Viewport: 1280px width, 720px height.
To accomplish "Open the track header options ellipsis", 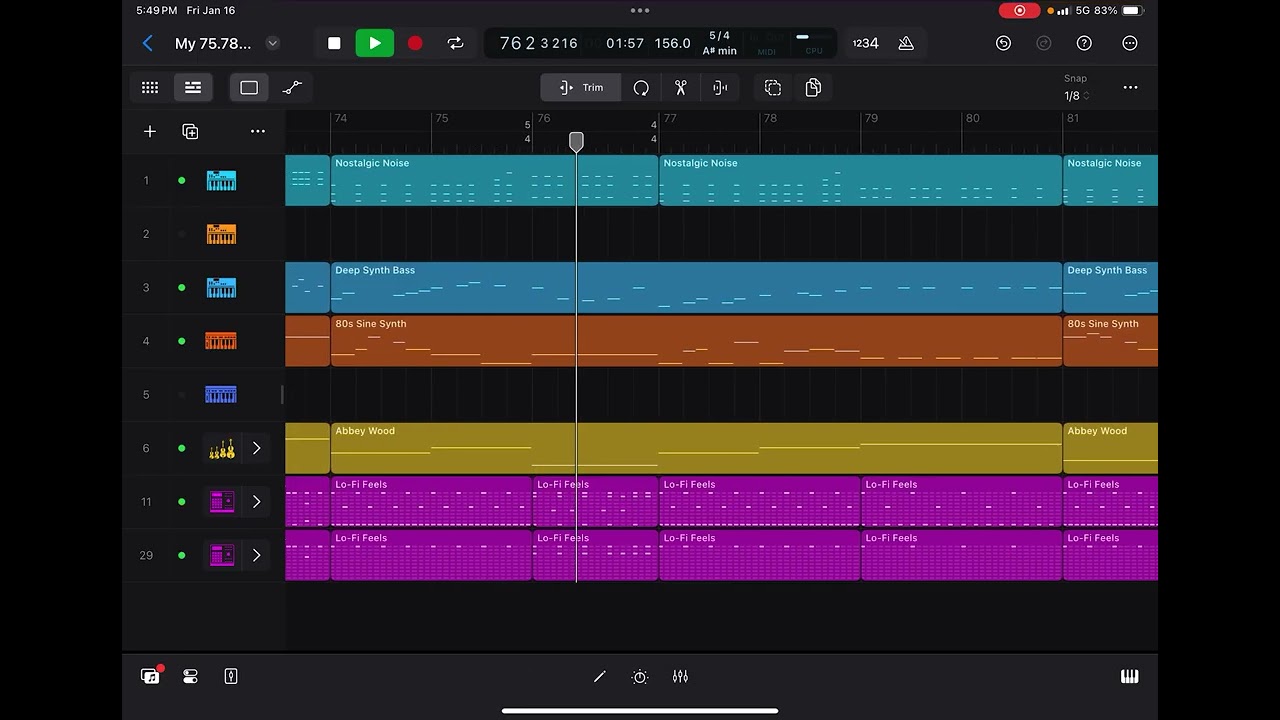I will pos(258,132).
